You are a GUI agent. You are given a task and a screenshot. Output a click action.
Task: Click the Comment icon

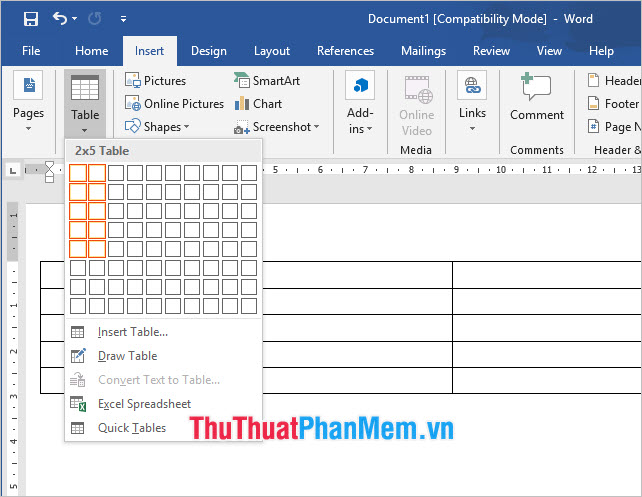(536, 86)
